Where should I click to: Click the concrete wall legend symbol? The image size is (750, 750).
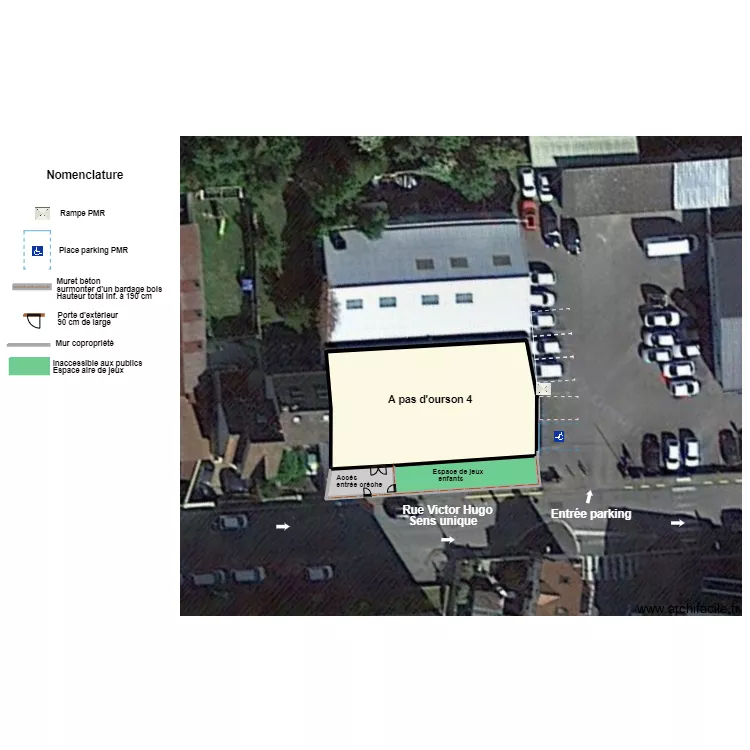pos(32,288)
